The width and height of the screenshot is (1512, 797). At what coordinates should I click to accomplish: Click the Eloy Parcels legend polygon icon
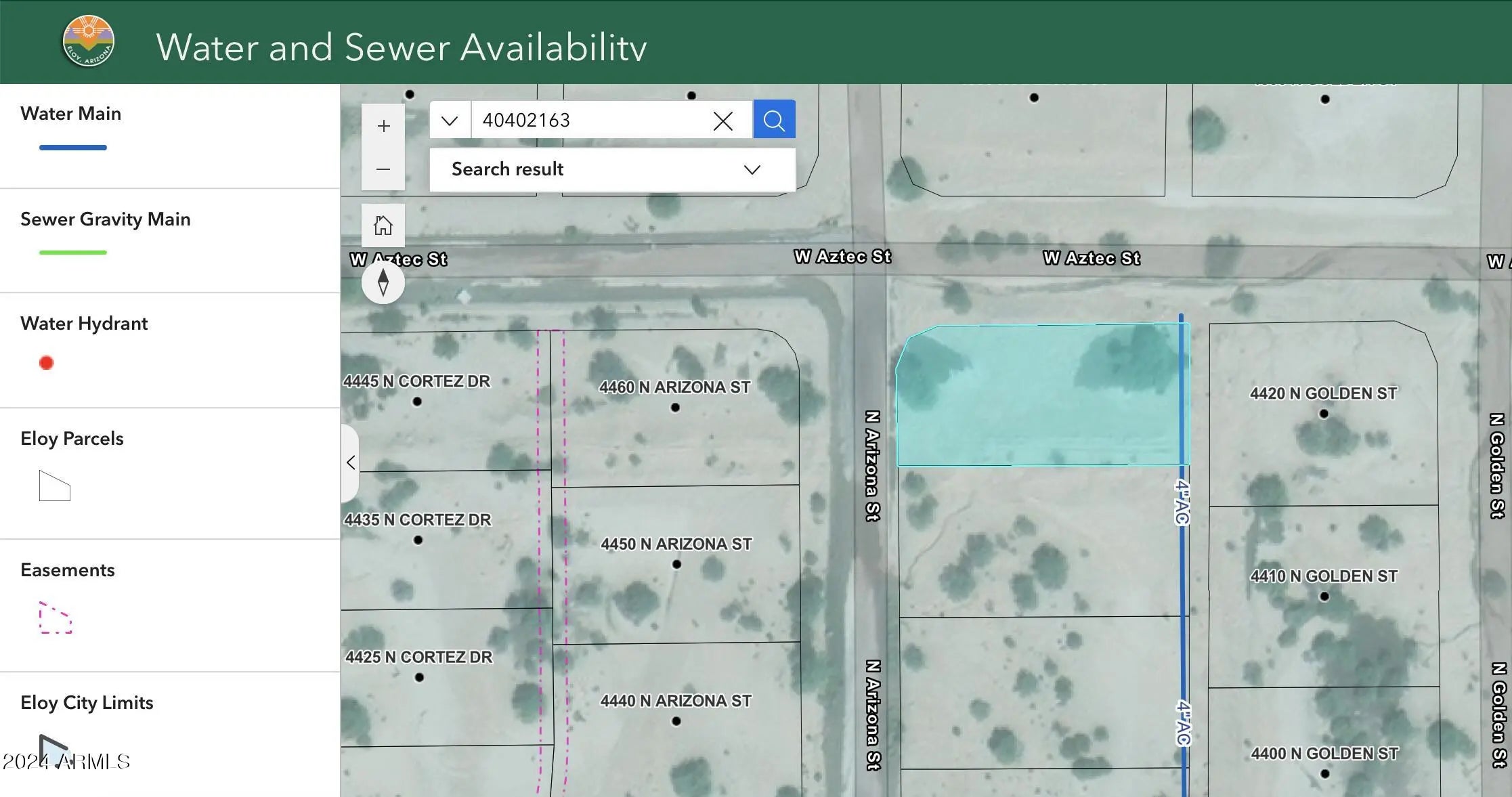pos(54,486)
